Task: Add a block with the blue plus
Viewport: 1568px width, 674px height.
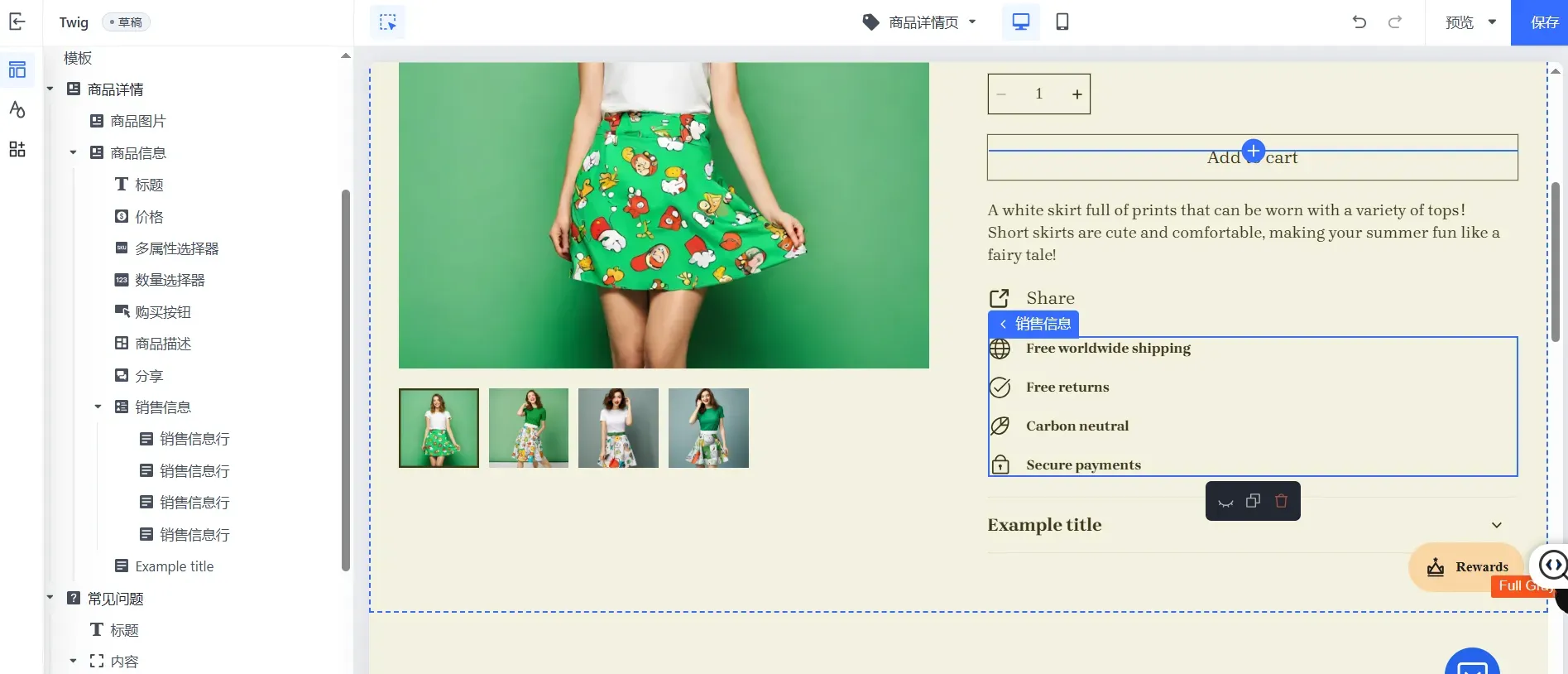Action: 1253,151
